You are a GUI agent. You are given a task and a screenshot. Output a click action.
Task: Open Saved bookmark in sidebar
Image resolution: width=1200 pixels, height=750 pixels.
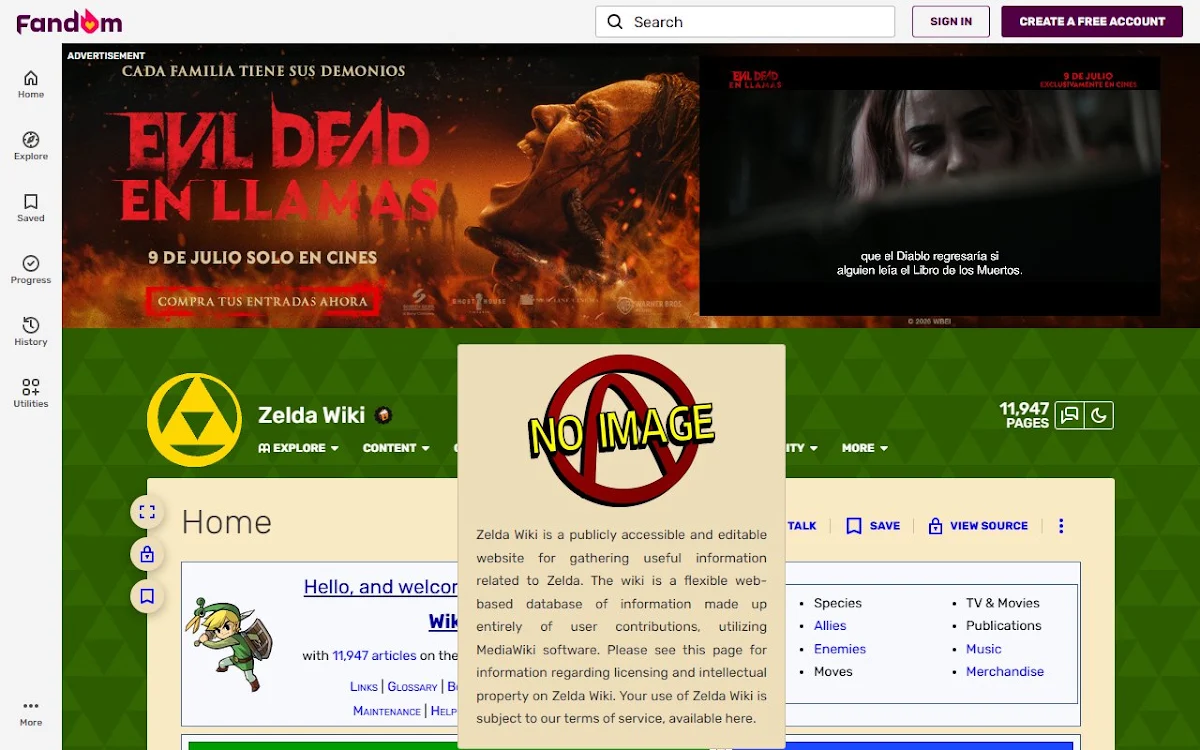pos(31,208)
